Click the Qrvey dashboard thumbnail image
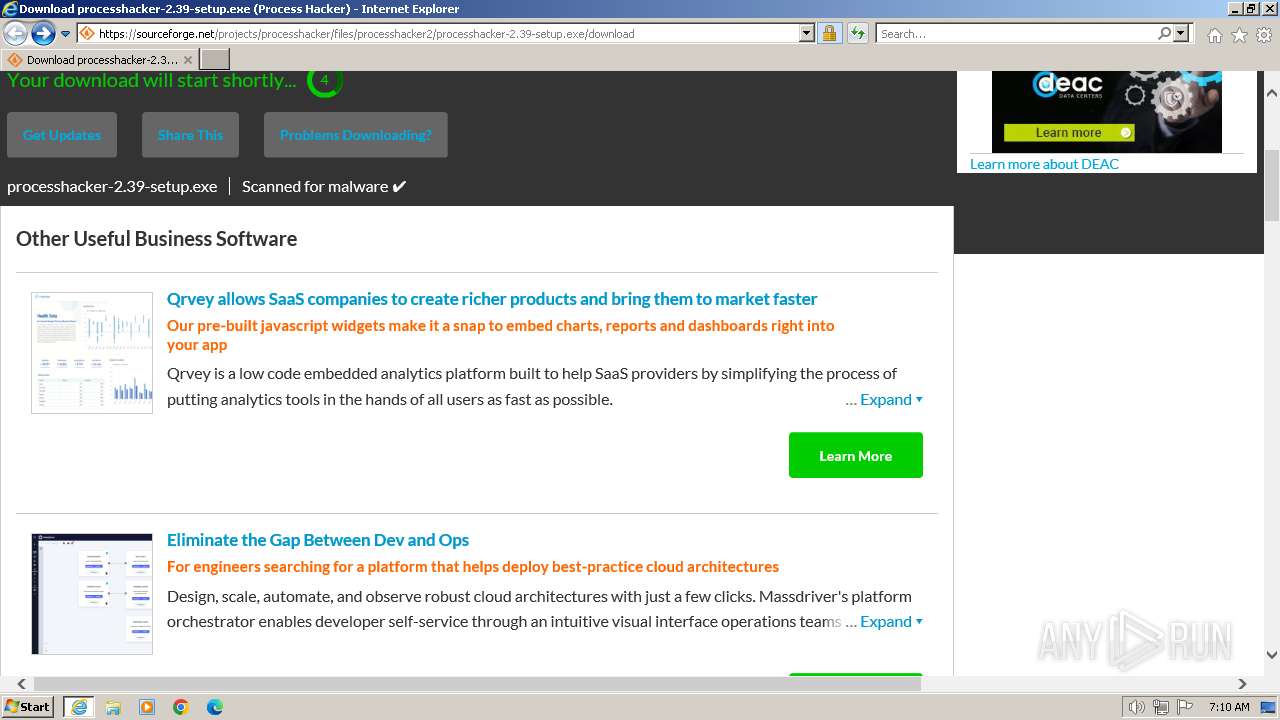1280x720 pixels. click(92, 353)
